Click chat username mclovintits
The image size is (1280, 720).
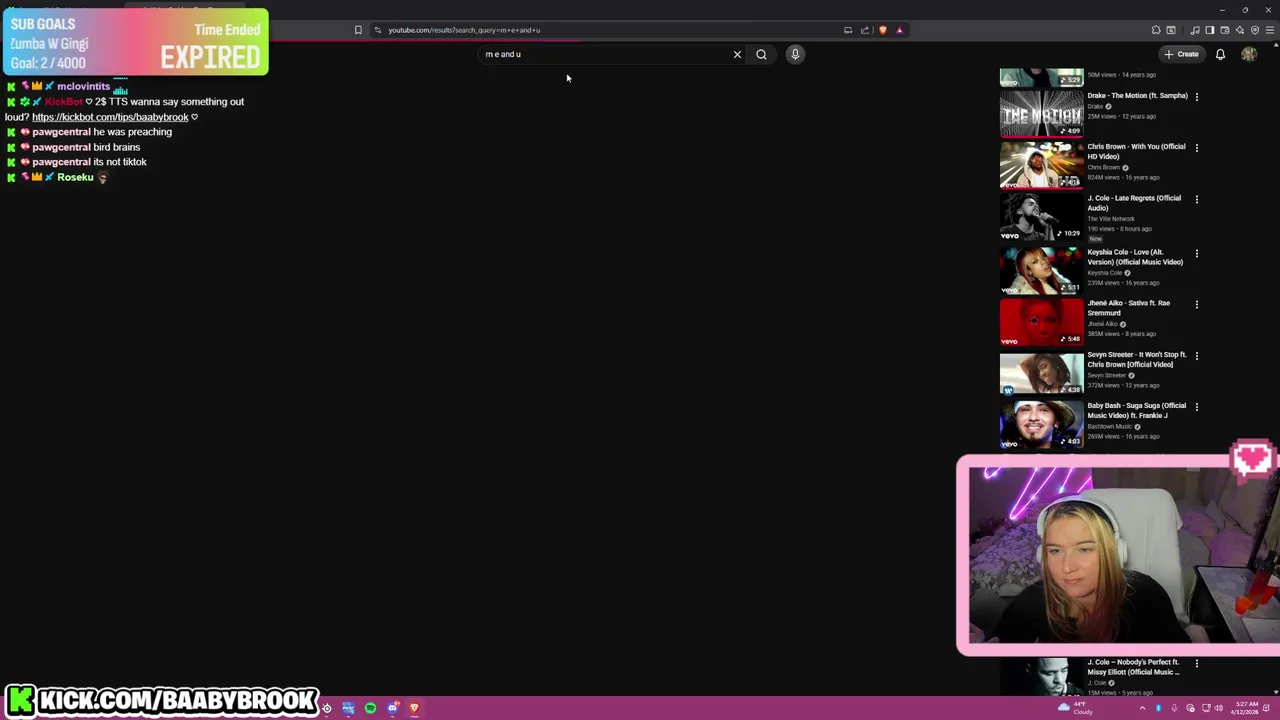(x=83, y=87)
